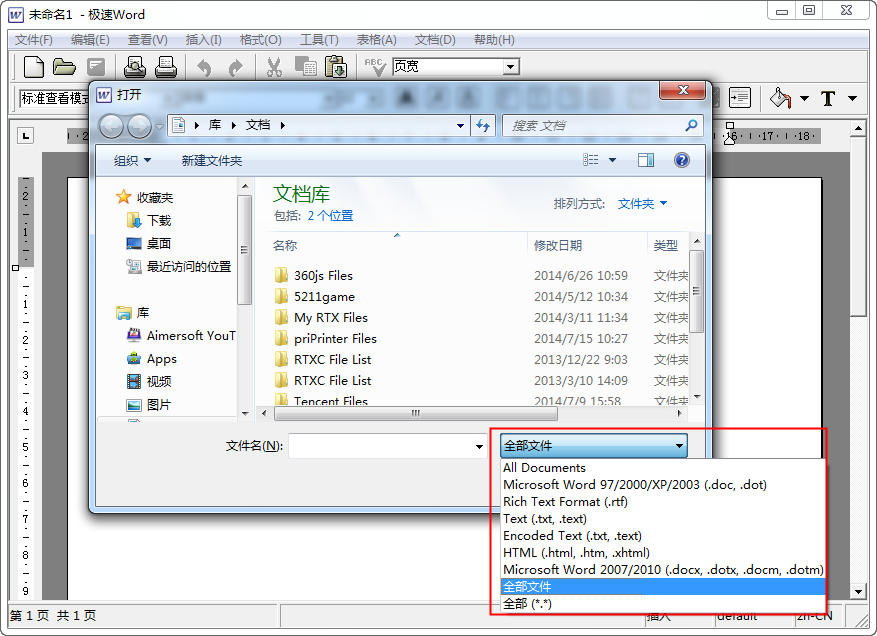Collapse the 全部文件 file type combo box
The image size is (877, 636).
pyautogui.click(x=593, y=446)
